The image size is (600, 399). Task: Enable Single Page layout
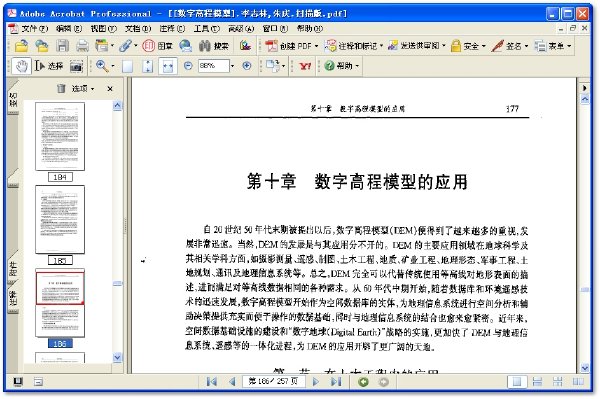517,381
